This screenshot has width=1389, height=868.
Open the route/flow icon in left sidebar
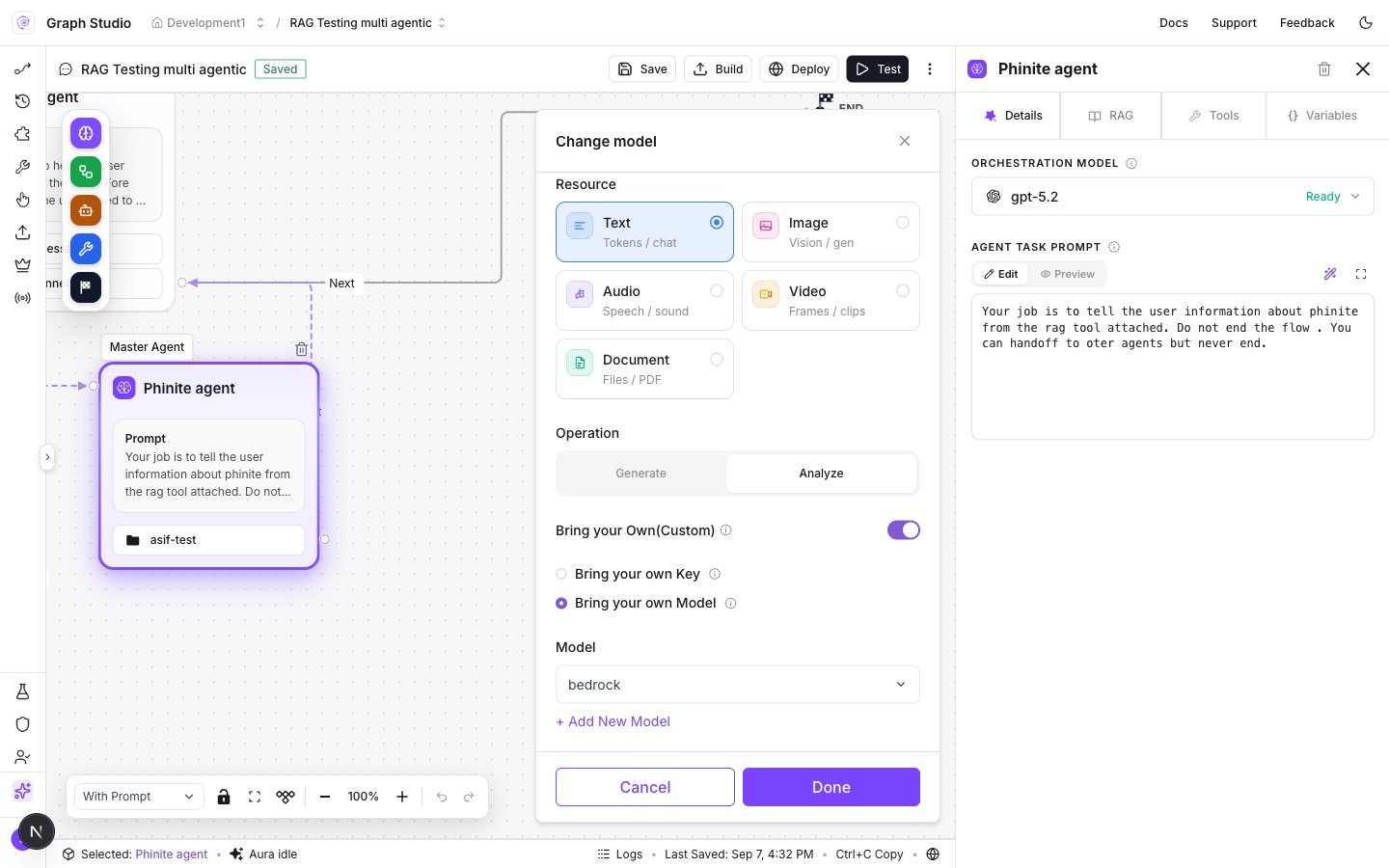point(23,68)
